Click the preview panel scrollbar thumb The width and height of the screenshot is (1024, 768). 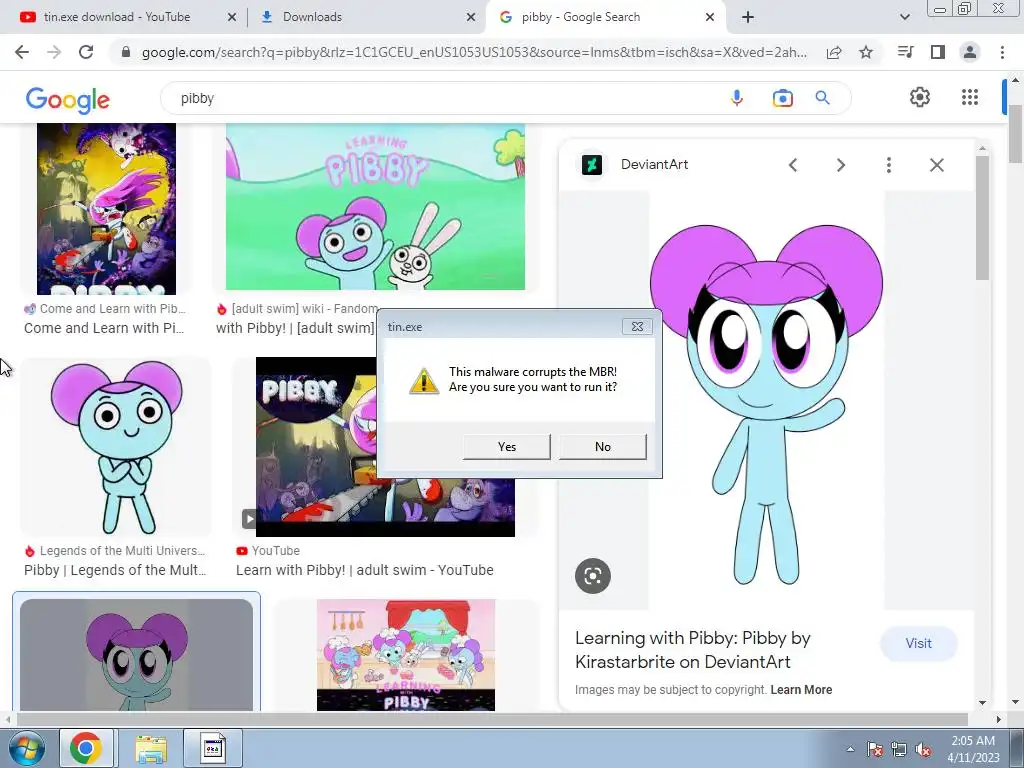(982, 218)
